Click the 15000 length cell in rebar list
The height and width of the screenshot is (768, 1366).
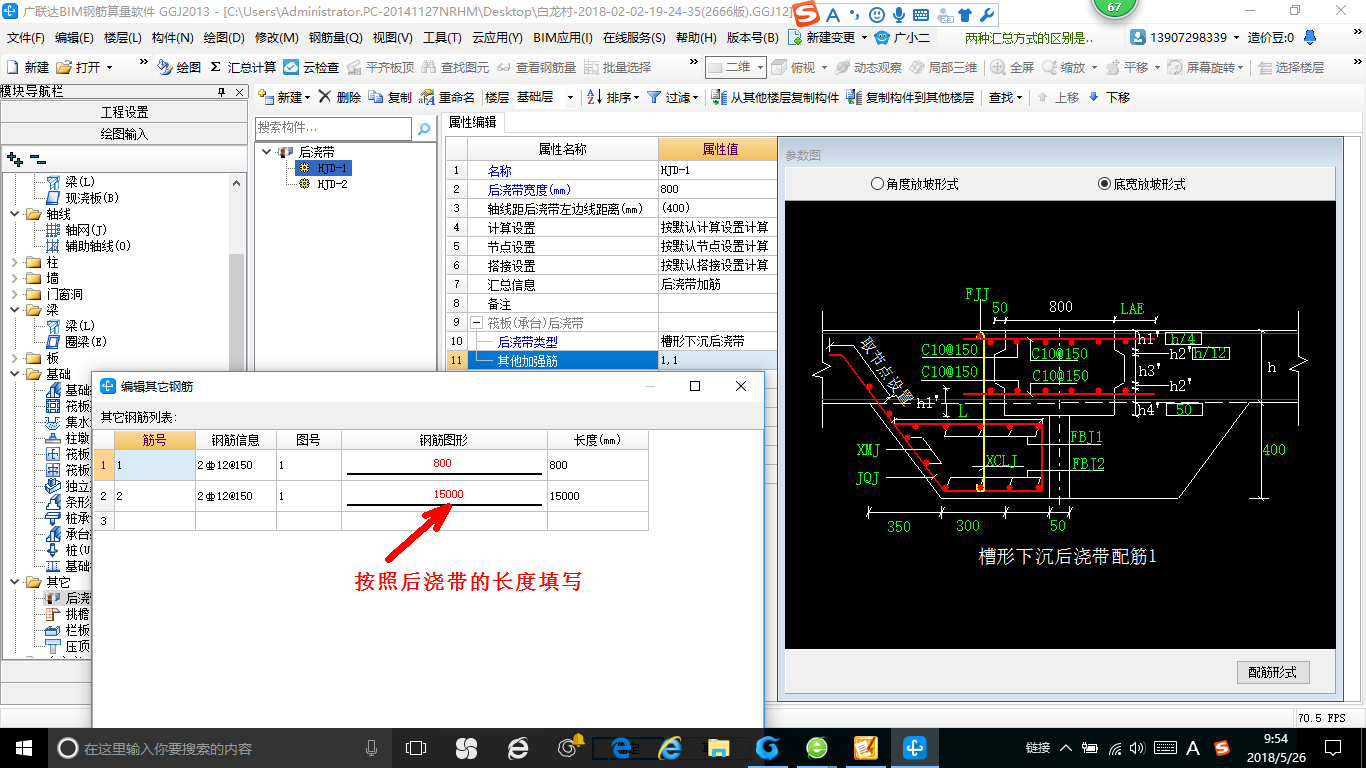[597, 496]
